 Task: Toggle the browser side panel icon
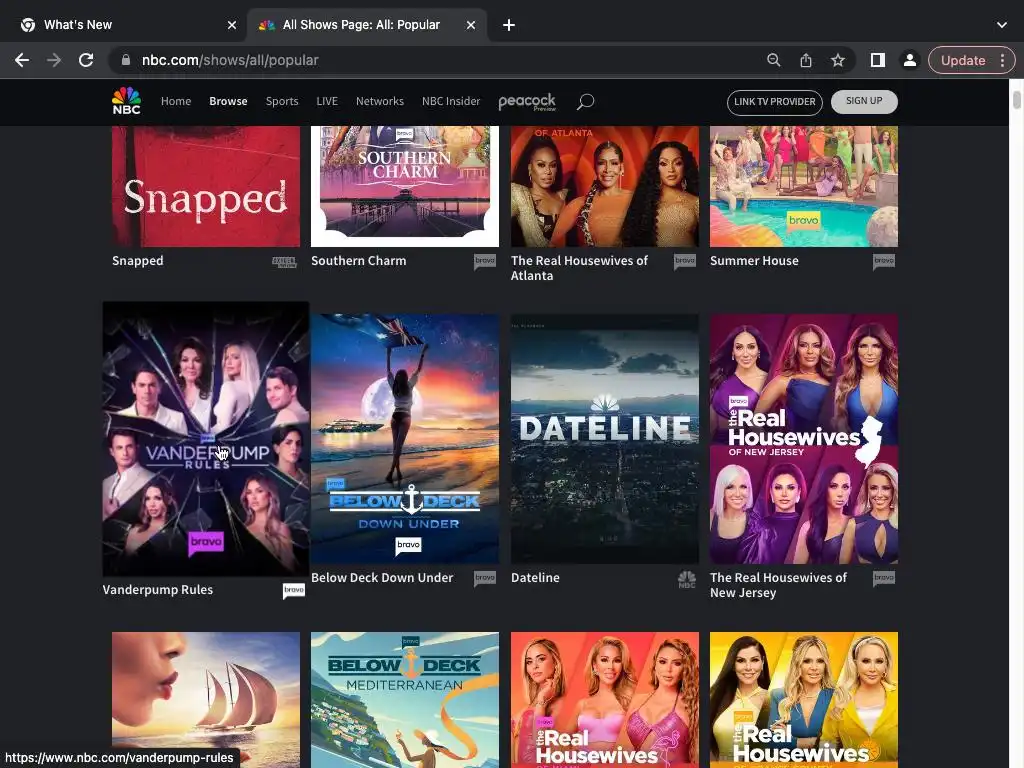878,60
